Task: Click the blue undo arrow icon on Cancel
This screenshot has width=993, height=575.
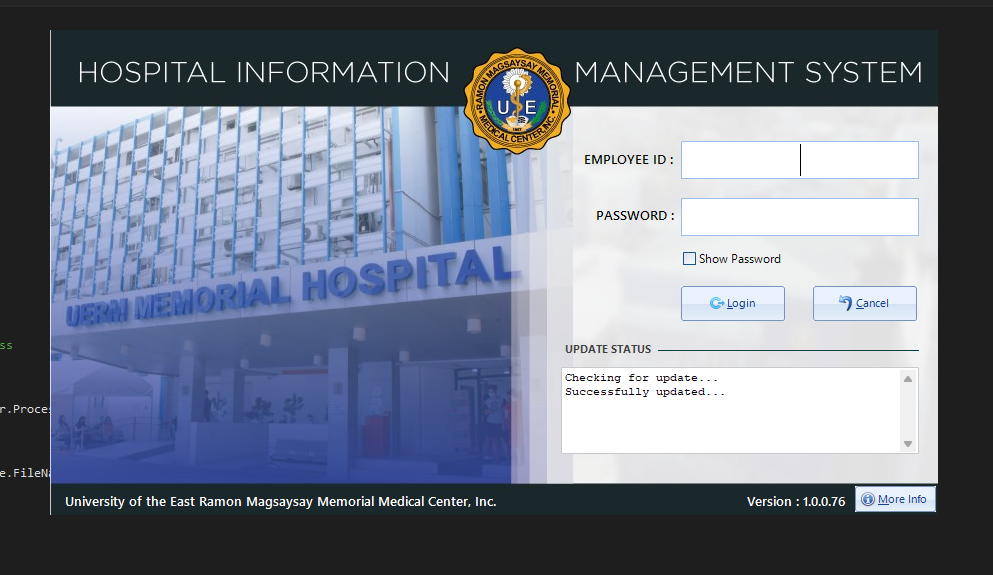Action: [x=845, y=303]
